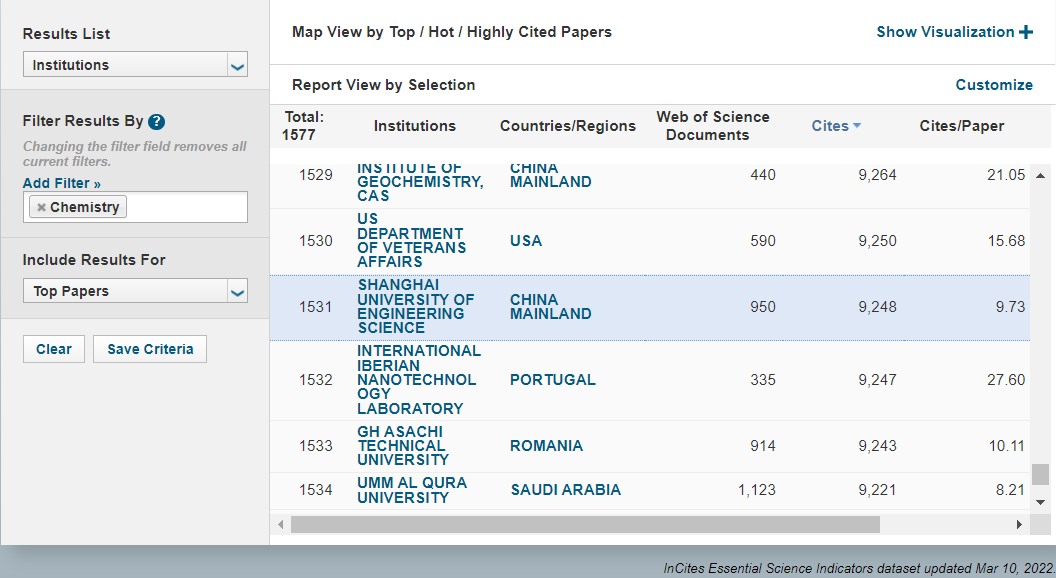
Task: Open Shanghai University of Engineering Science
Action: click(416, 306)
